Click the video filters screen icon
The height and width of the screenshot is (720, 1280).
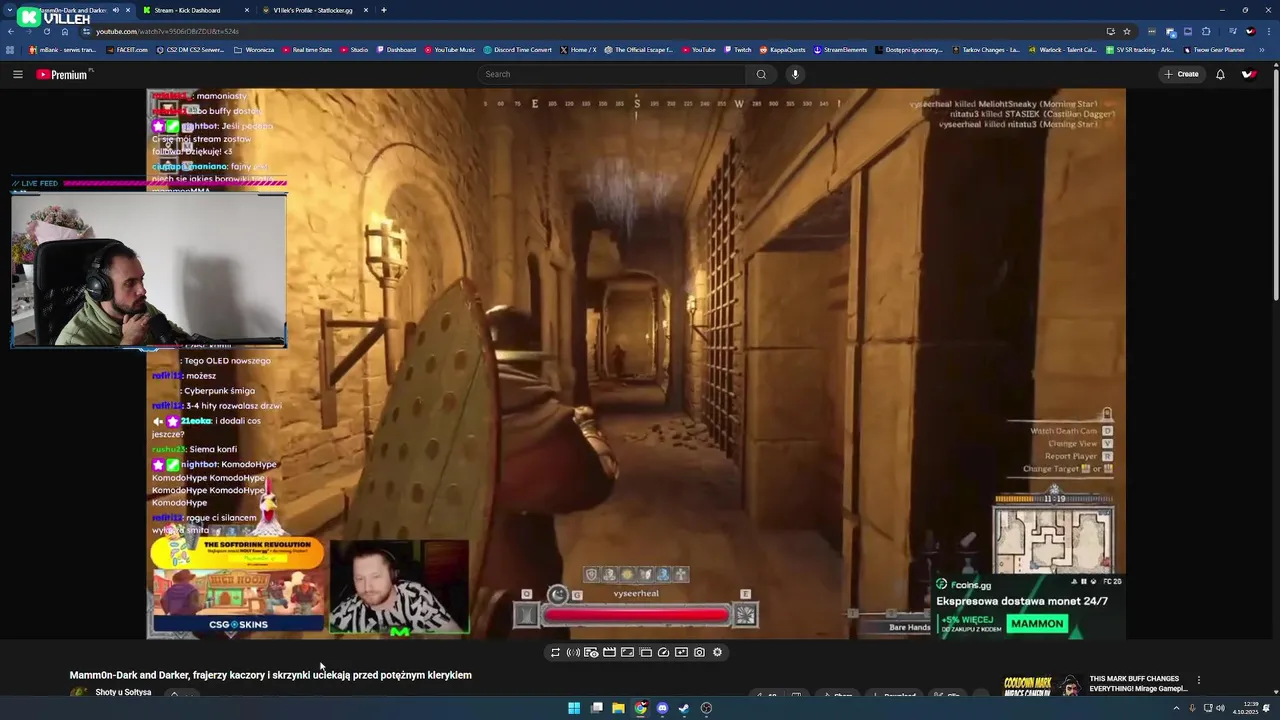coord(681,652)
